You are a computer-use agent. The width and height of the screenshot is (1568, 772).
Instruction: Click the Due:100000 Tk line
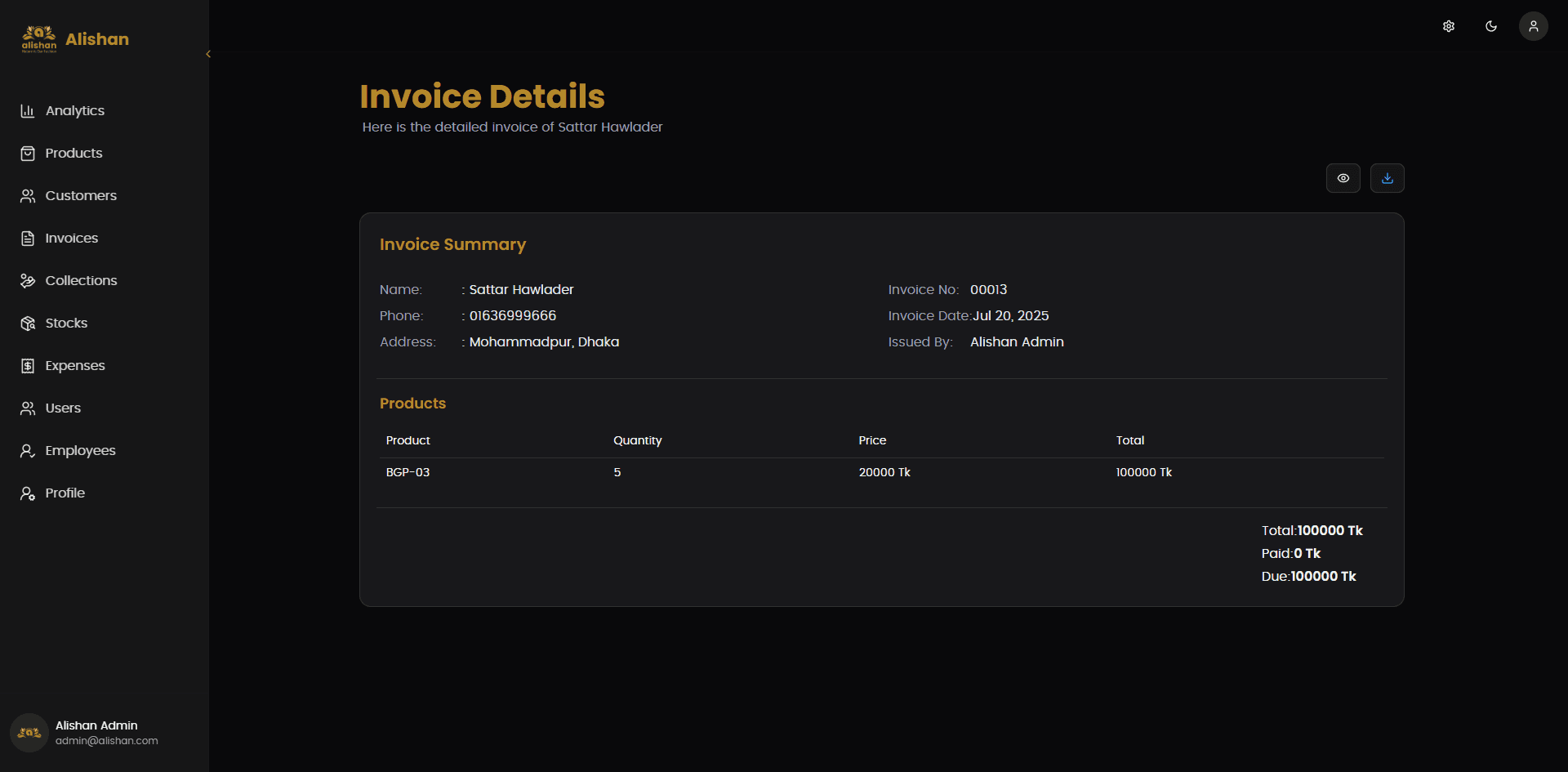click(x=1309, y=577)
